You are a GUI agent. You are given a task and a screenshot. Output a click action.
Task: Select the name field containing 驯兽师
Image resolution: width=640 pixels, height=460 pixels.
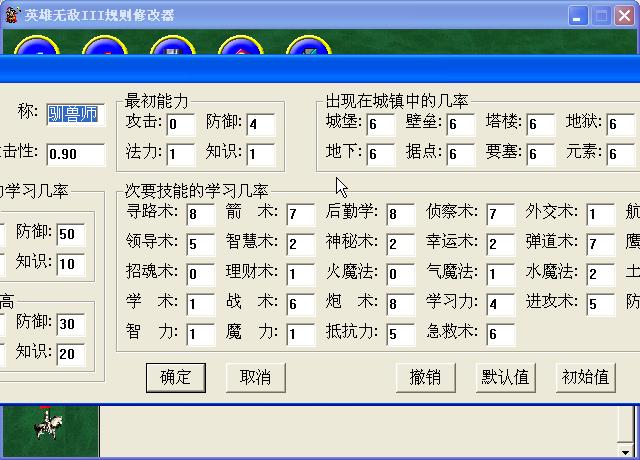point(76,115)
